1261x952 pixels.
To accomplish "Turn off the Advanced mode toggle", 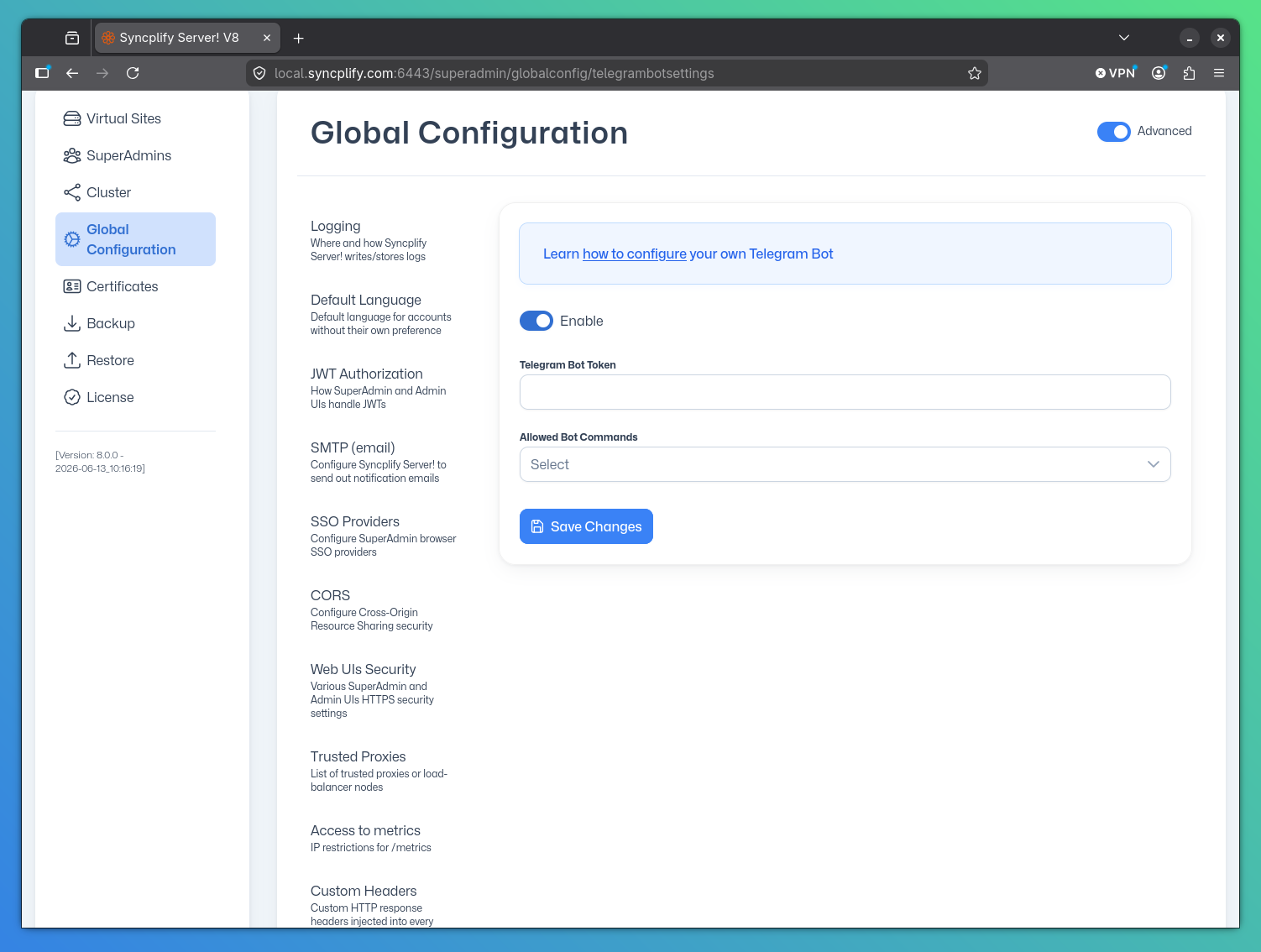I will tap(1114, 132).
